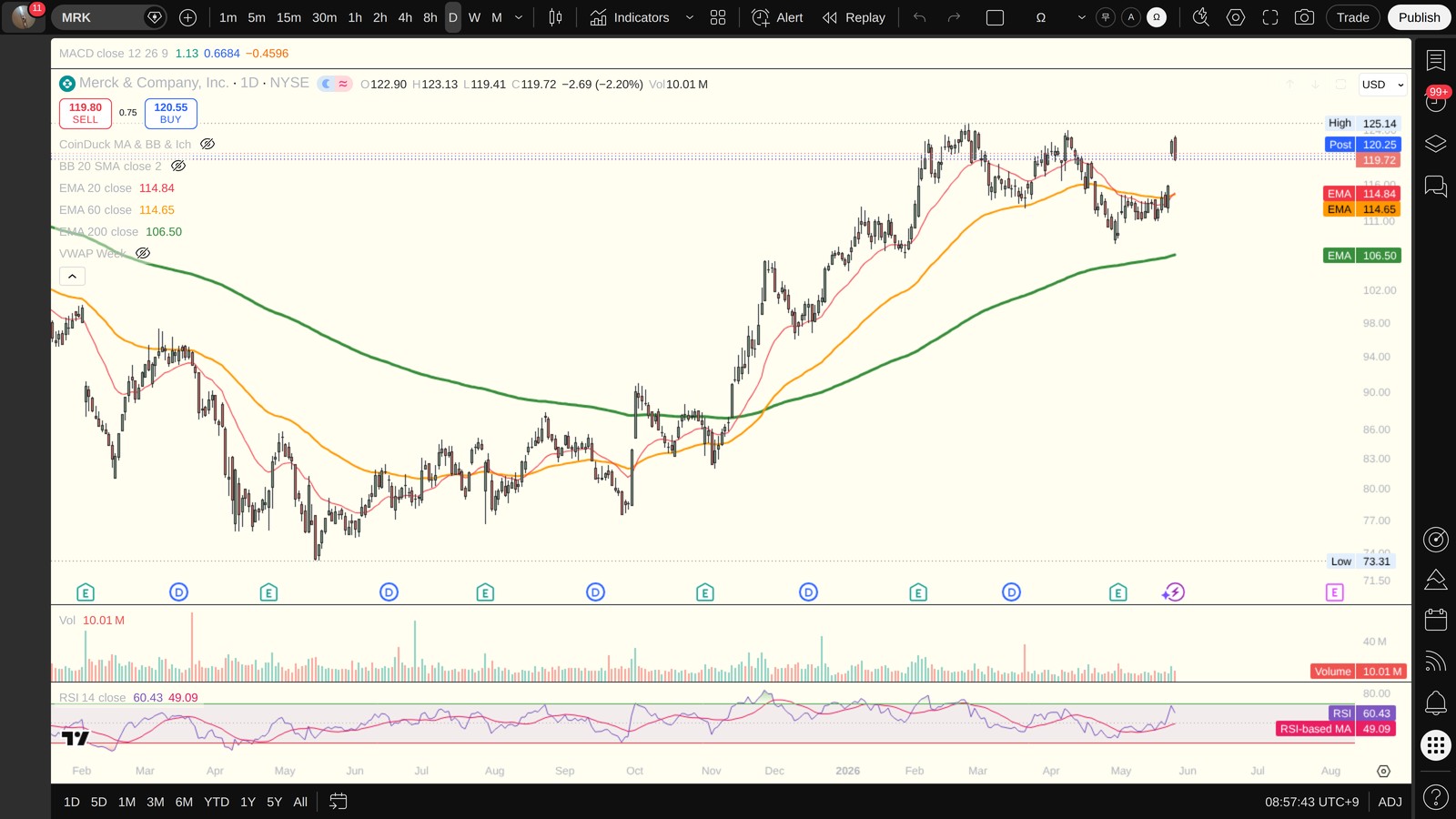This screenshot has height=819, width=1456.
Task: Click the RSI 14 close legend label
Action: pyautogui.click(x=93, y=697)
